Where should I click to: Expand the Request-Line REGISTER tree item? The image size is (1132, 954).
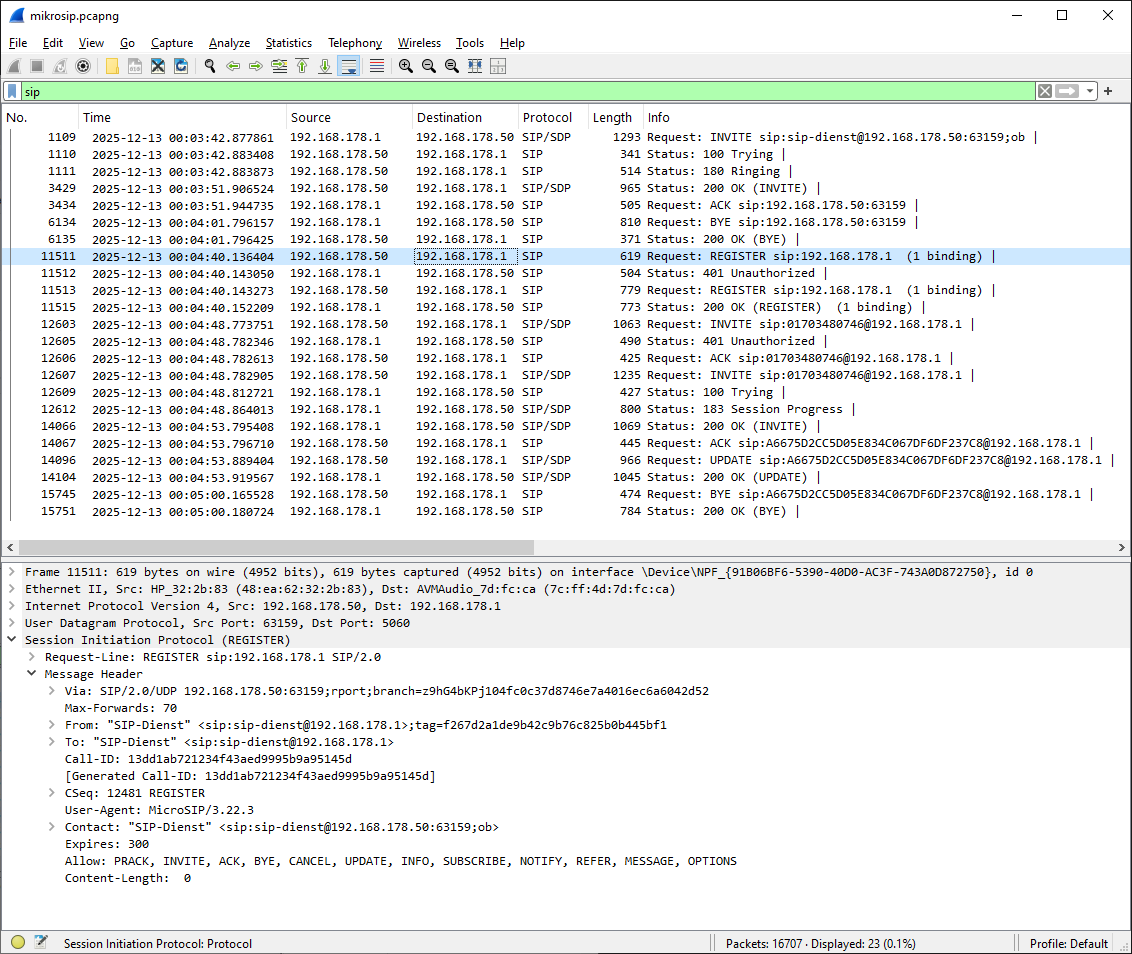(x=33, y=657)
